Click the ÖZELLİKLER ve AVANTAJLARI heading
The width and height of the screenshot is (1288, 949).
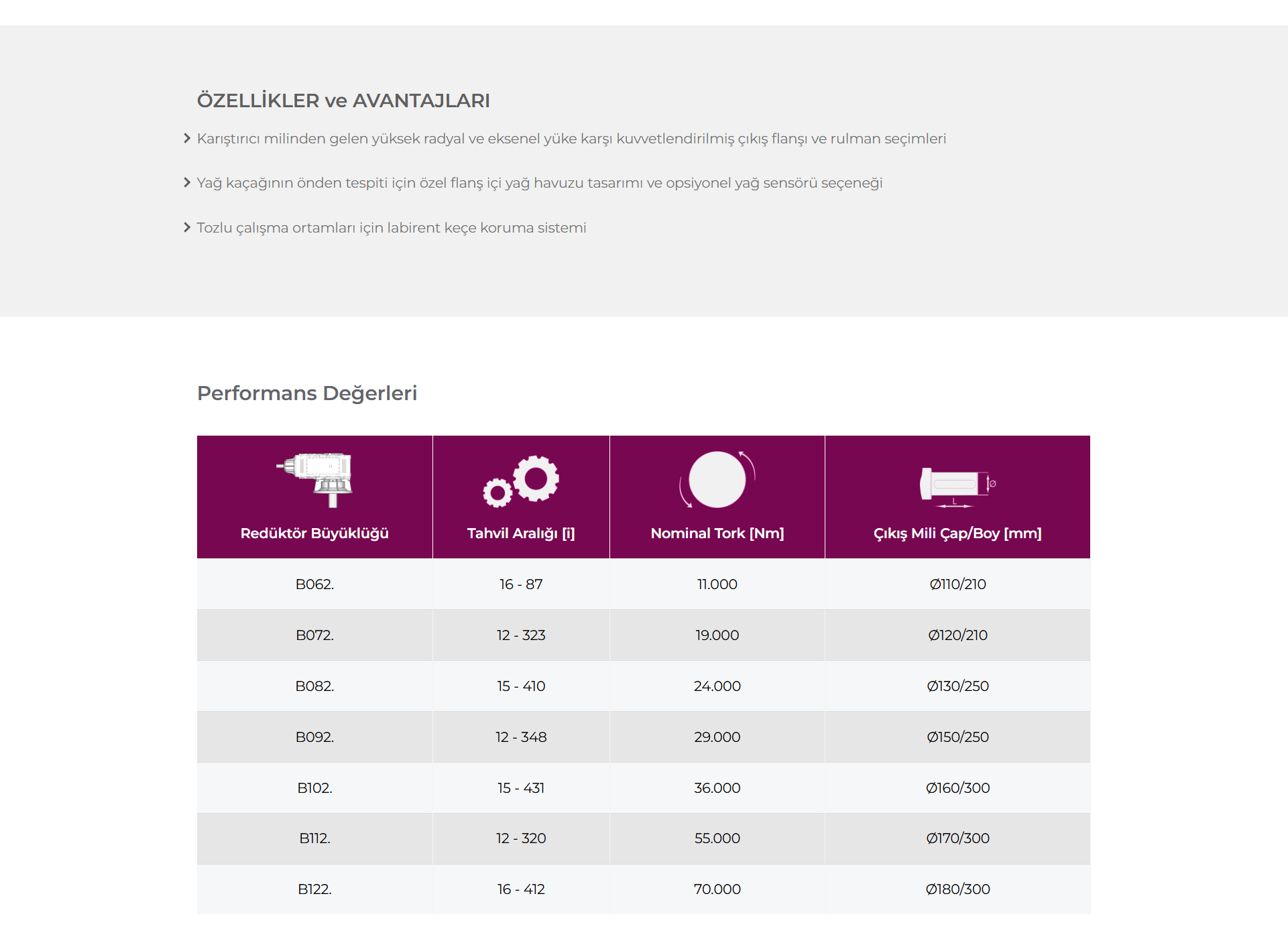(343, 101)
